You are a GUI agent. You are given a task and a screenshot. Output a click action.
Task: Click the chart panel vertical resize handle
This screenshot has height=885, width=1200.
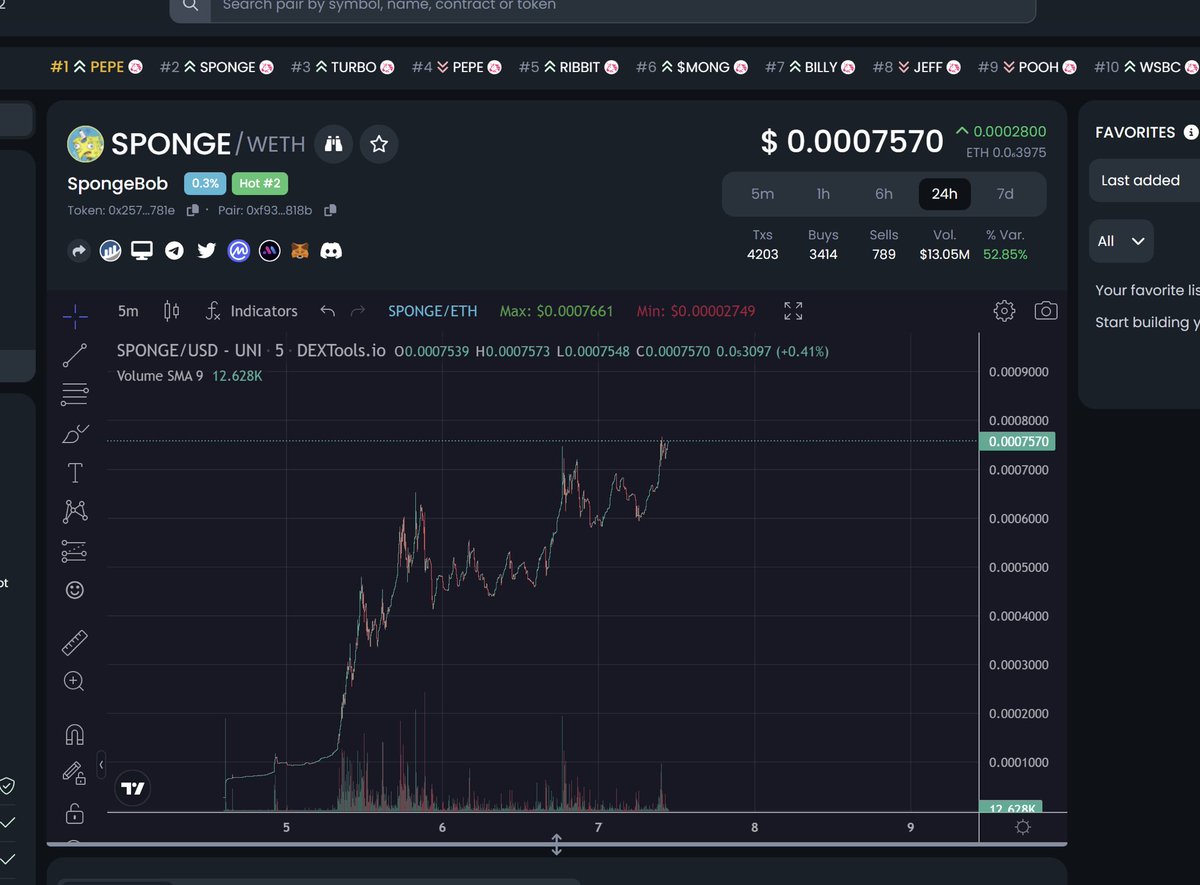[x=557, y=845]
